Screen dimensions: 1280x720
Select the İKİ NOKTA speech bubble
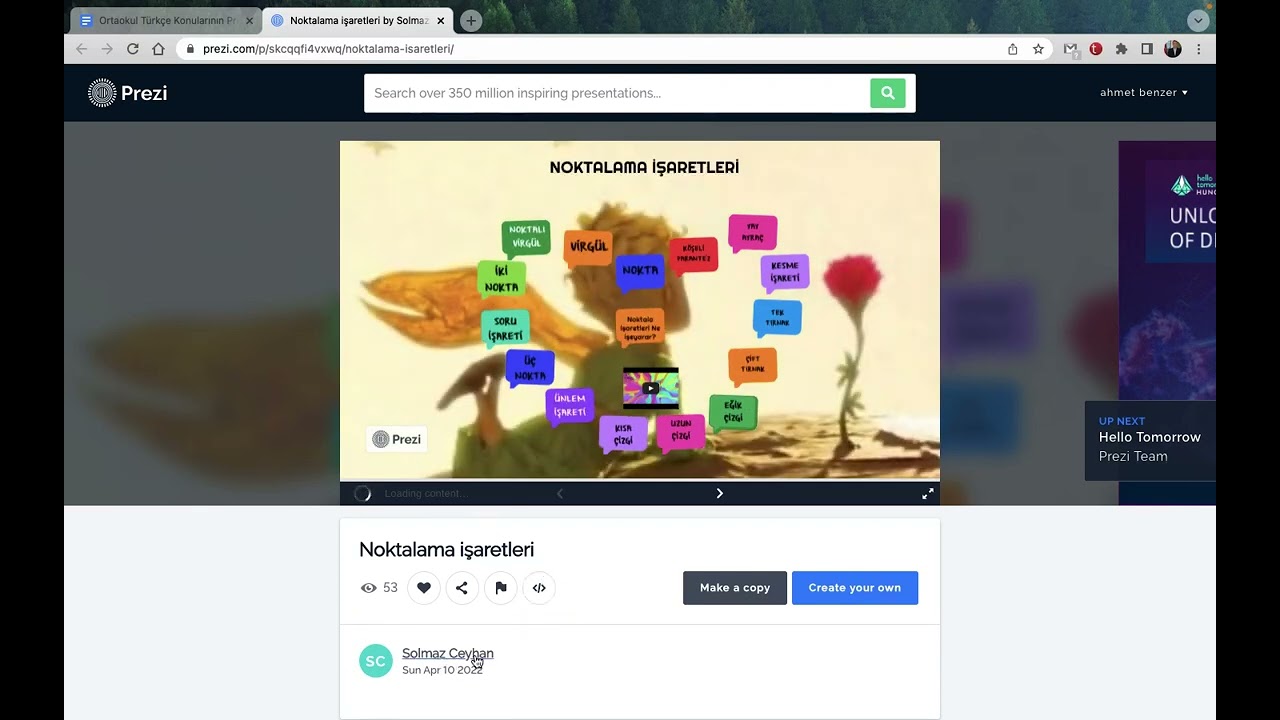pos(501,279)
